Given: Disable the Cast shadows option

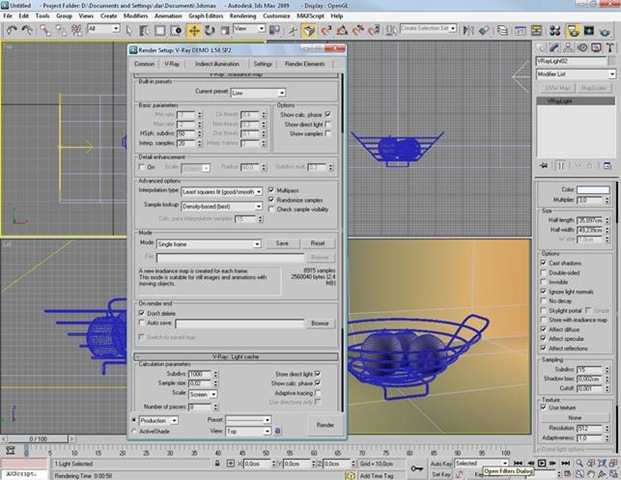Looking at the screenshot, I should [x=544, y=263].
